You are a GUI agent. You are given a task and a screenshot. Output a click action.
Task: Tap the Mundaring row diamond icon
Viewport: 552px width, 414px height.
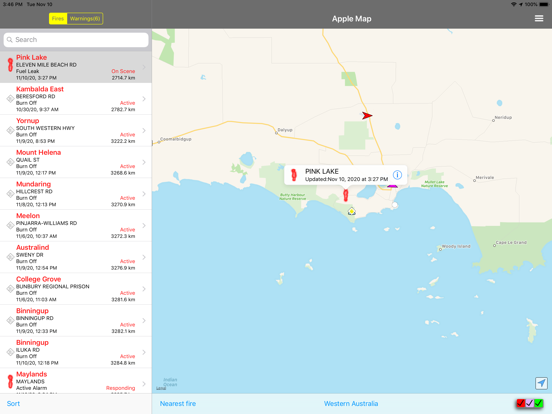point(10,194)
